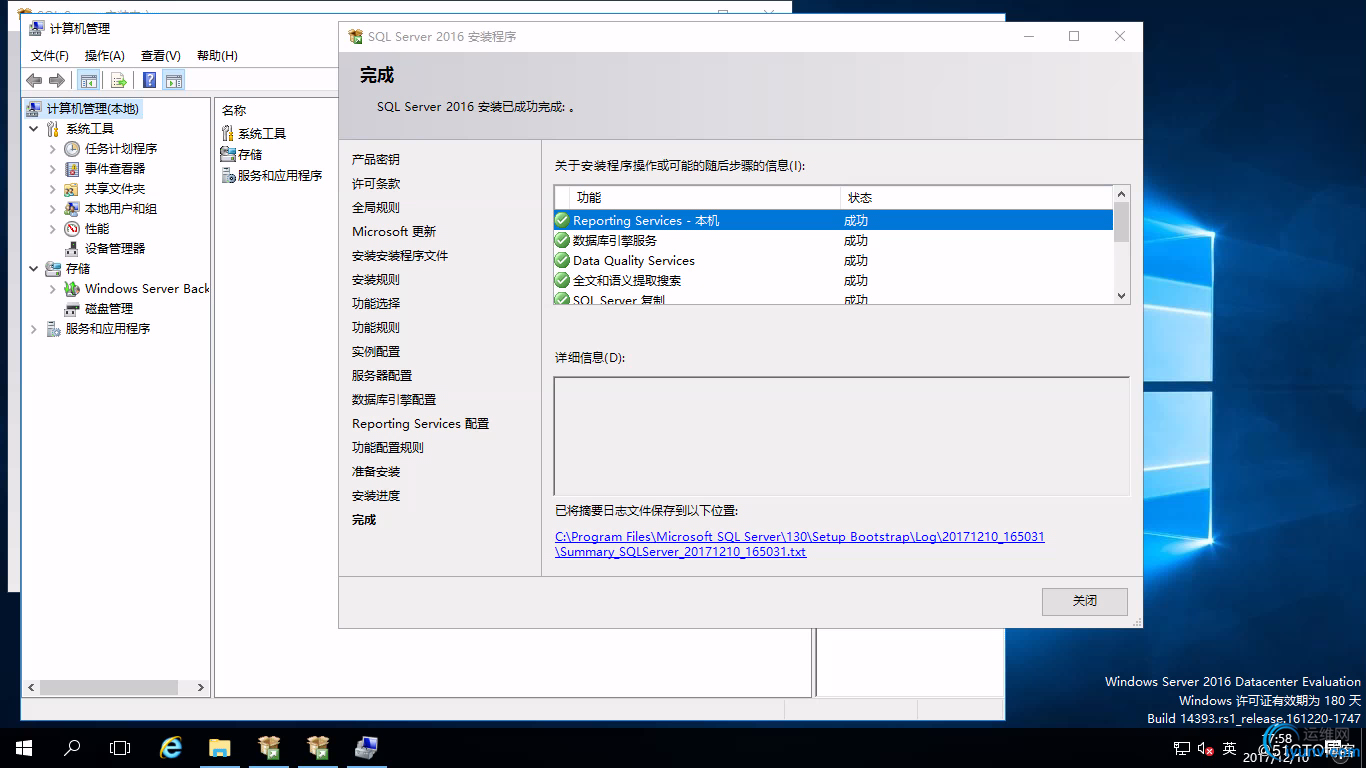1366x768 pixels.
Task: Collapse the 系统工具 tree node
Action: tap(34, 129)
